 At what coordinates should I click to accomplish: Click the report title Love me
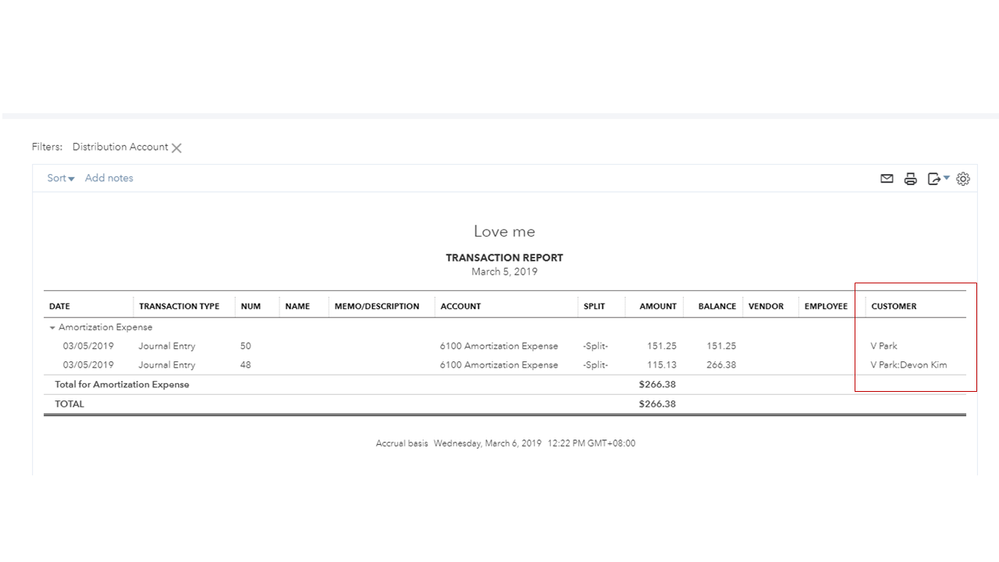point(504,231)
